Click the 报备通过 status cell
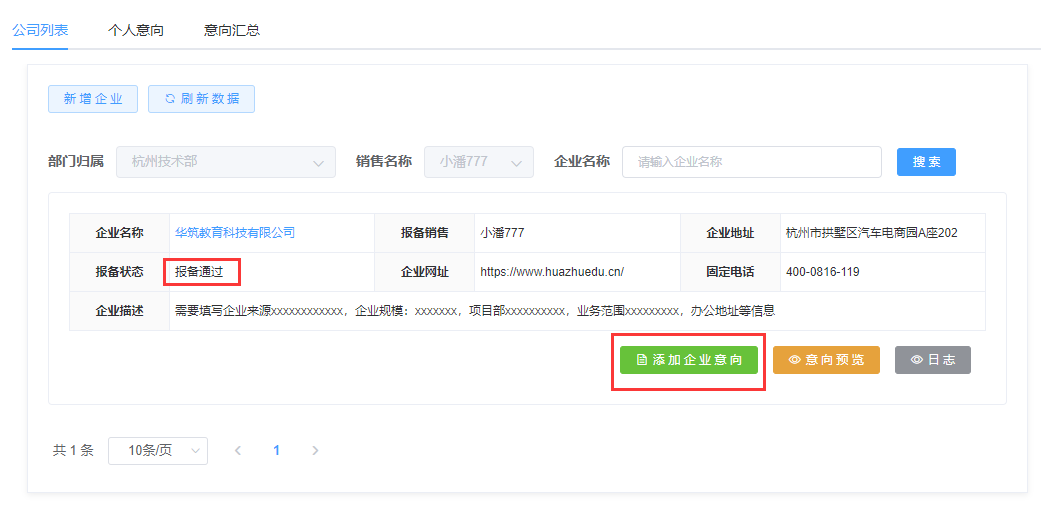 [199, 272]
